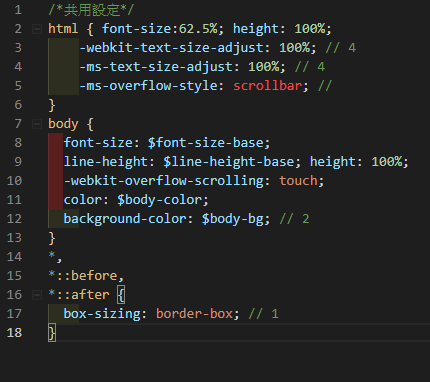Screen dimensions: 430x382
Task: Click the closing brace on line 18
Action: [52, 333]
